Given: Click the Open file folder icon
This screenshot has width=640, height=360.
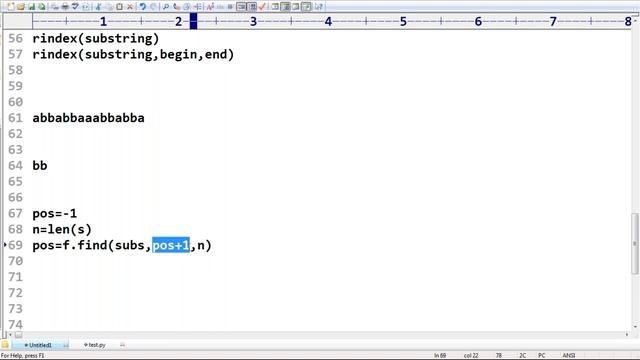Looking at the screenshot, I should click(x=21, y=7).
